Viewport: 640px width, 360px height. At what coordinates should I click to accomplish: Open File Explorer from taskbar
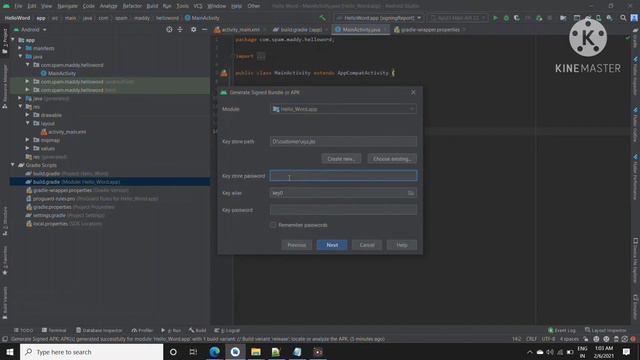pyautogui.click(x=256, y=352)
